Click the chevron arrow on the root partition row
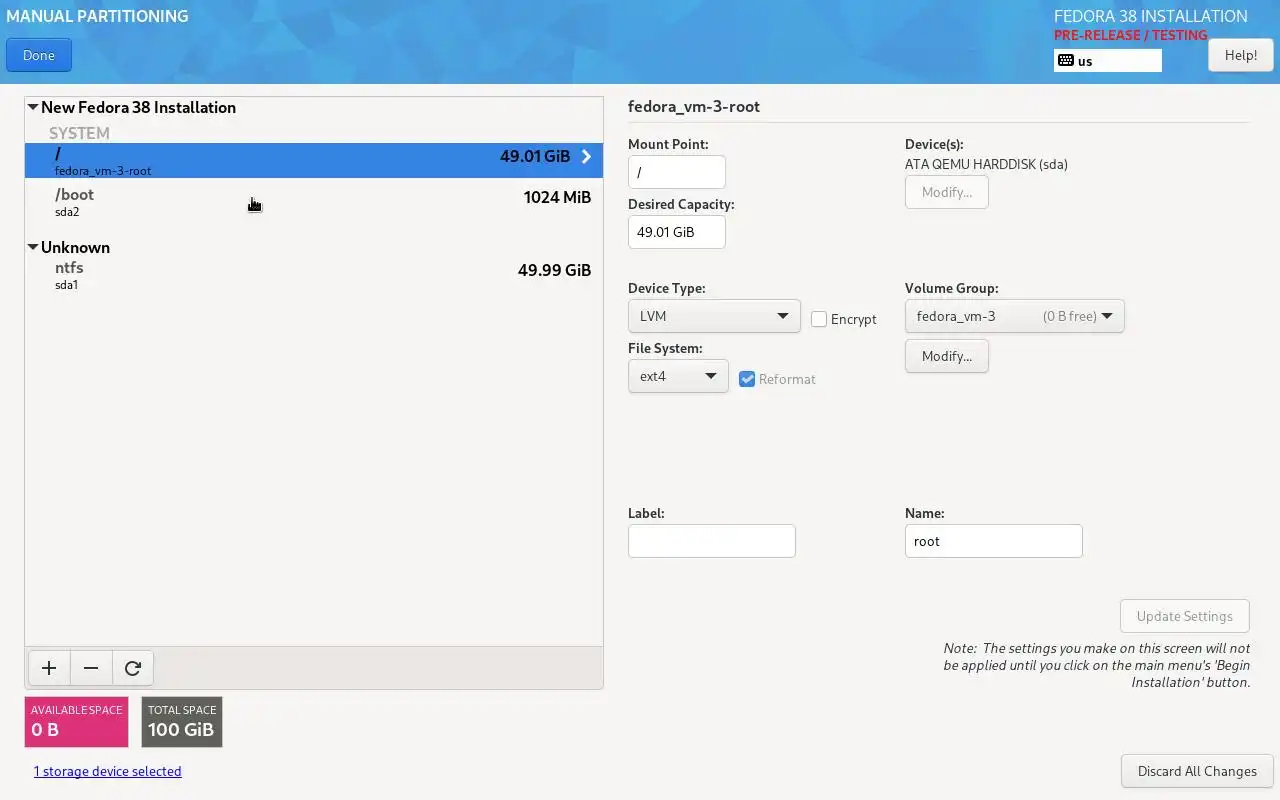Screen dimensions: 1280x800 pyautogui.click(x=586, y=157)
